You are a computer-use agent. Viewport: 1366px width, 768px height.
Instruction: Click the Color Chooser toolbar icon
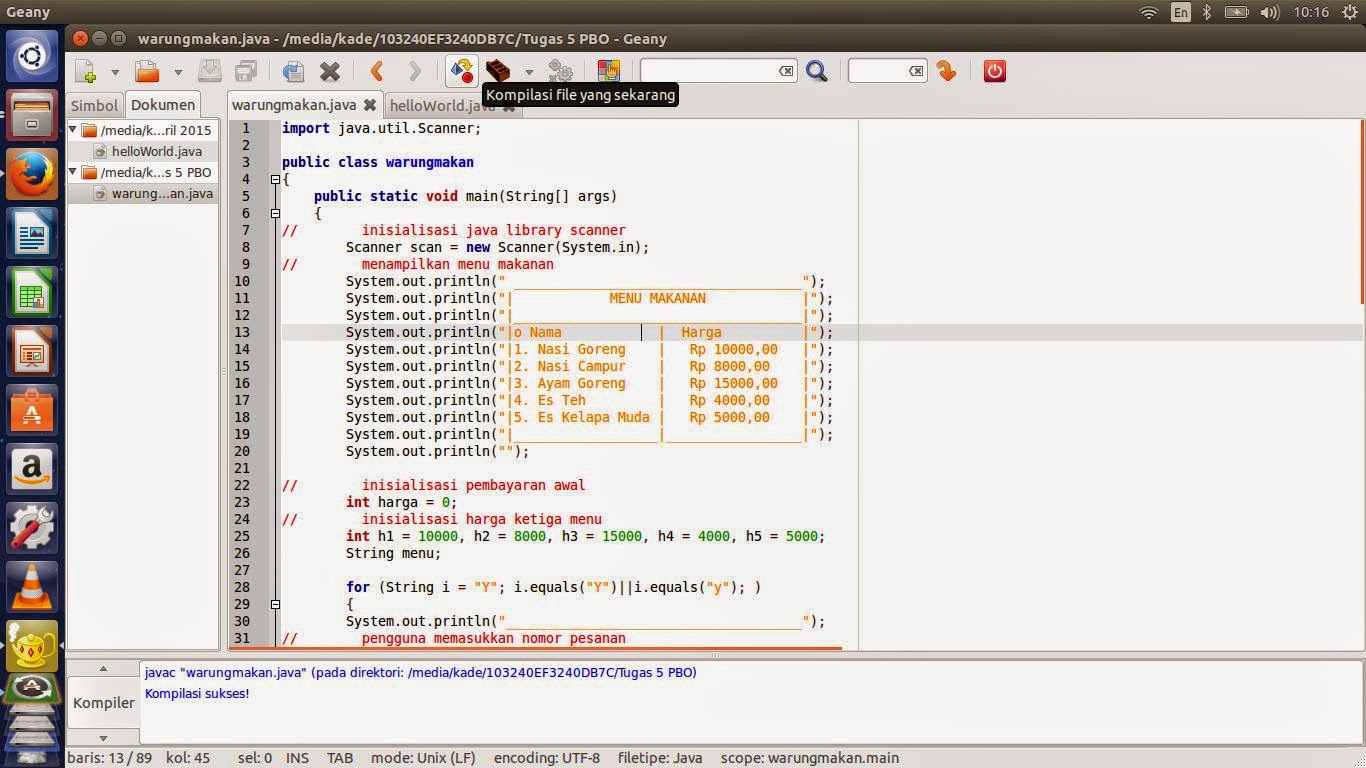608,71
